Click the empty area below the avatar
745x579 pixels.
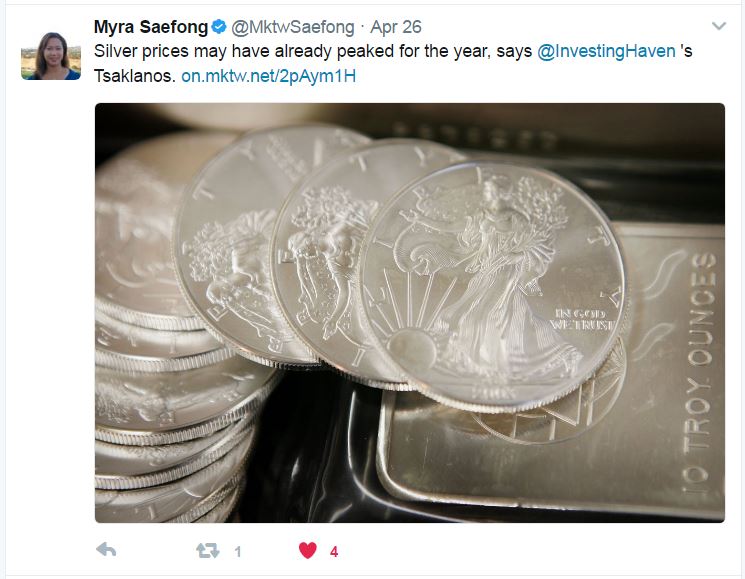[51, 309]
